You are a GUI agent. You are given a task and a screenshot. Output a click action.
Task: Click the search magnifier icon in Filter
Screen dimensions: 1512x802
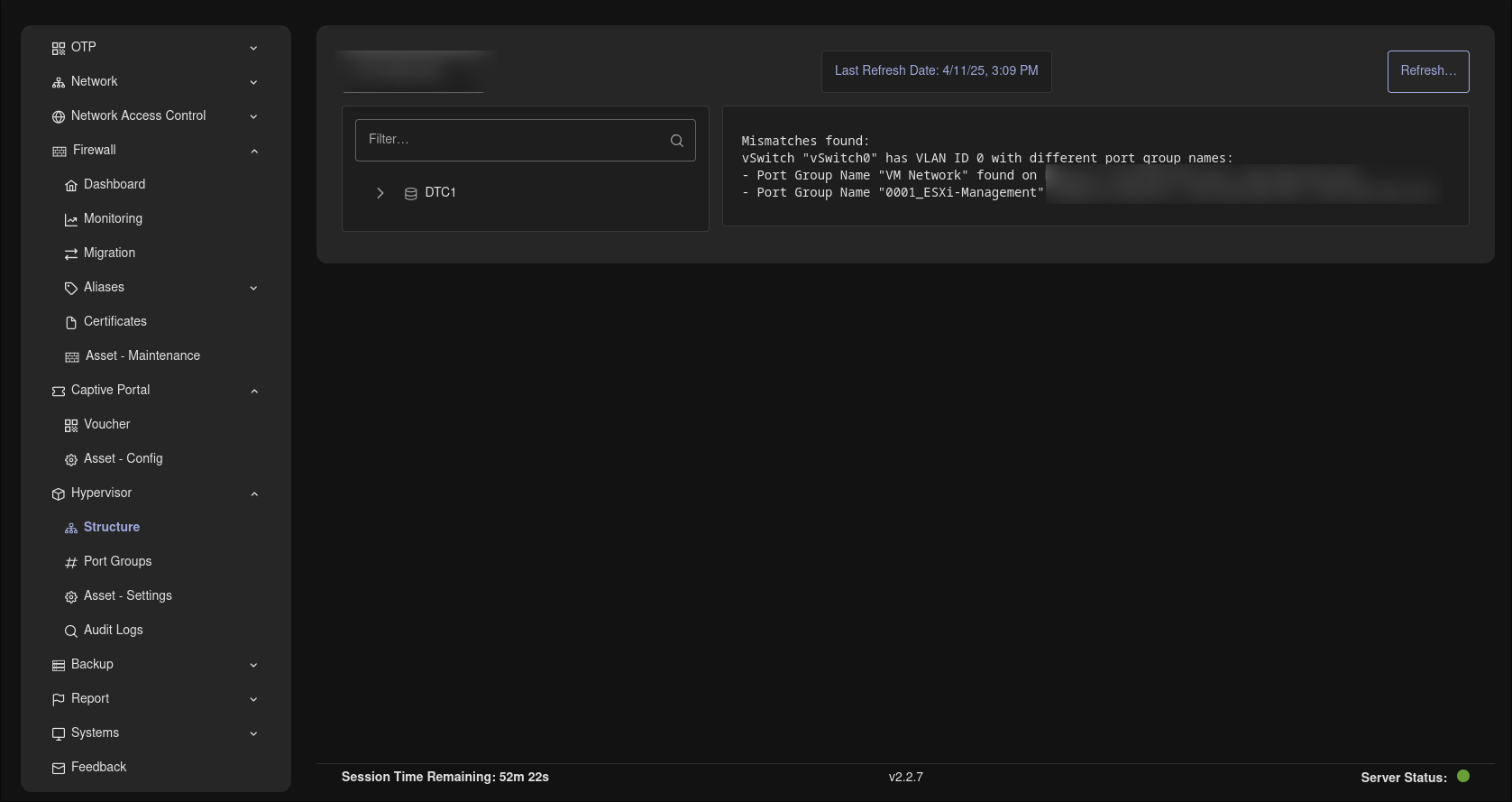click(x=677, y=141)
